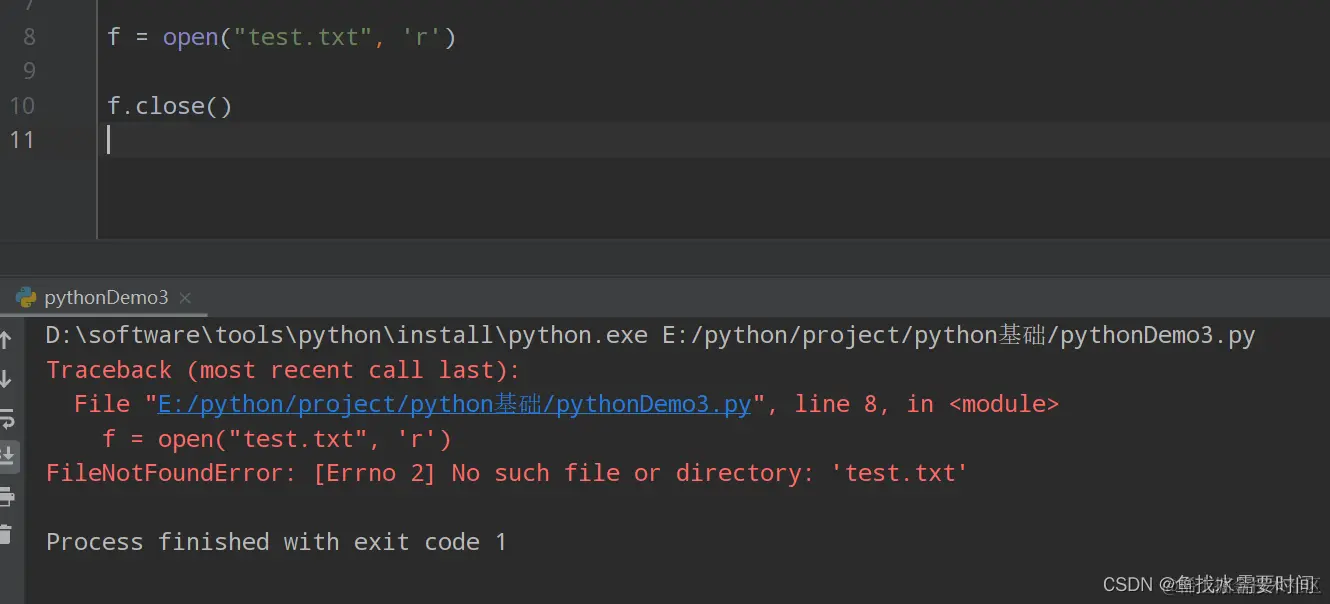This screenshot has height=604, width=1330.
Task: Click the FileNotFoundError message in console
Action: click(x=507, y=473)
